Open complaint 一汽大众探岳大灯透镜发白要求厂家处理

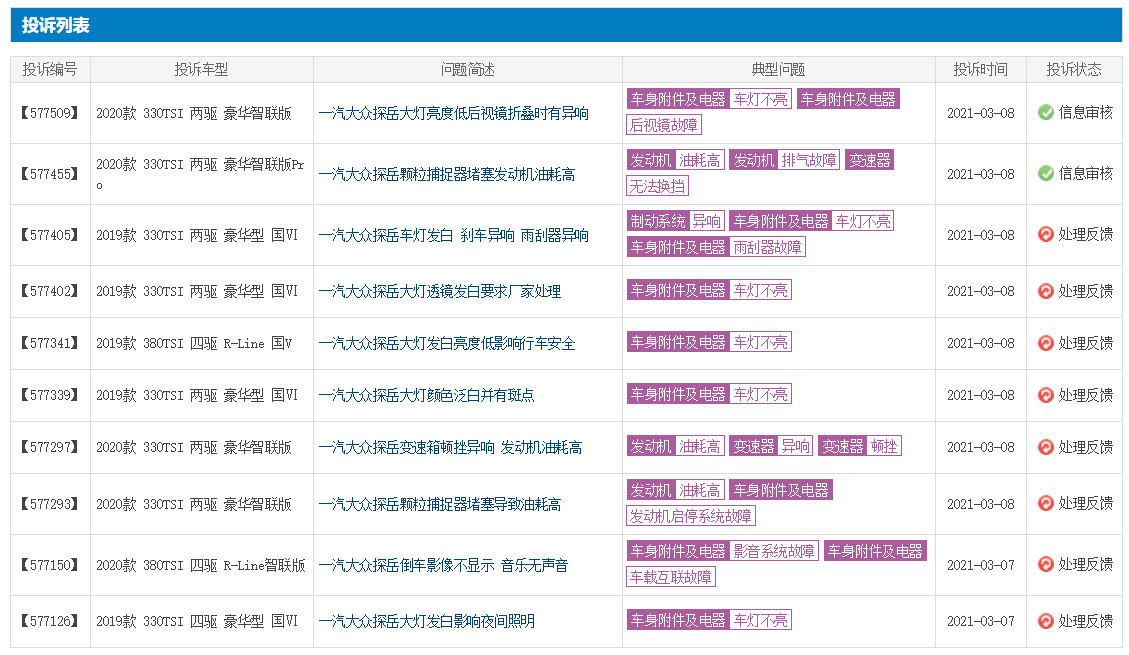(440, 292)
